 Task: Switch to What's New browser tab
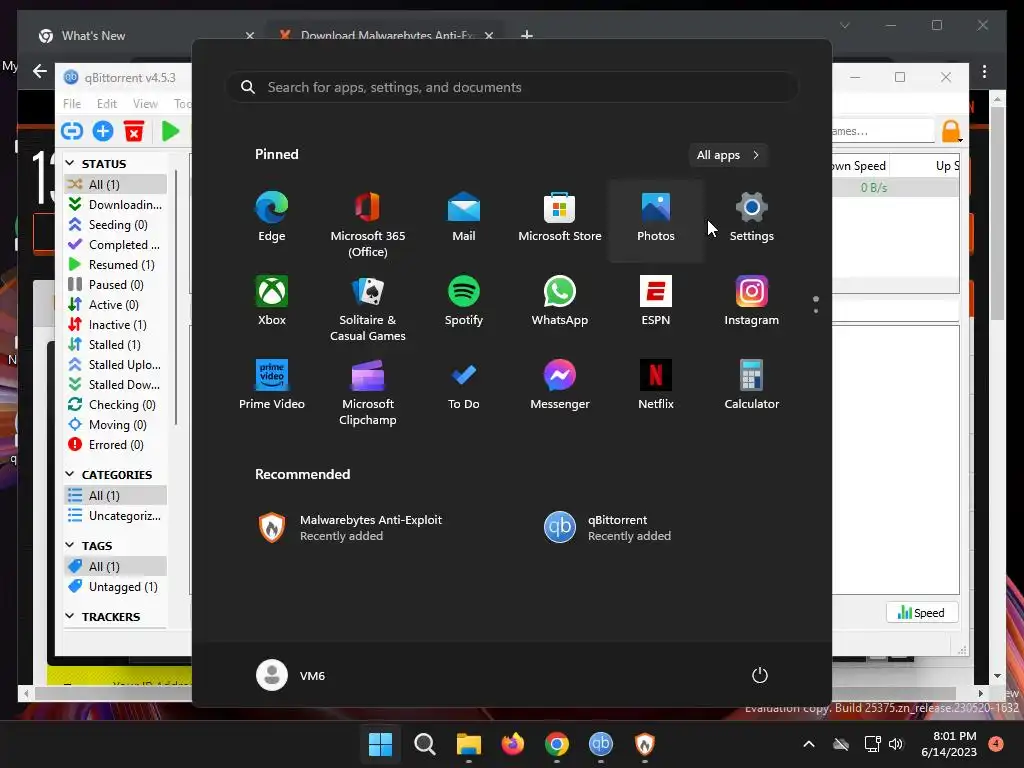click(147, 36)
